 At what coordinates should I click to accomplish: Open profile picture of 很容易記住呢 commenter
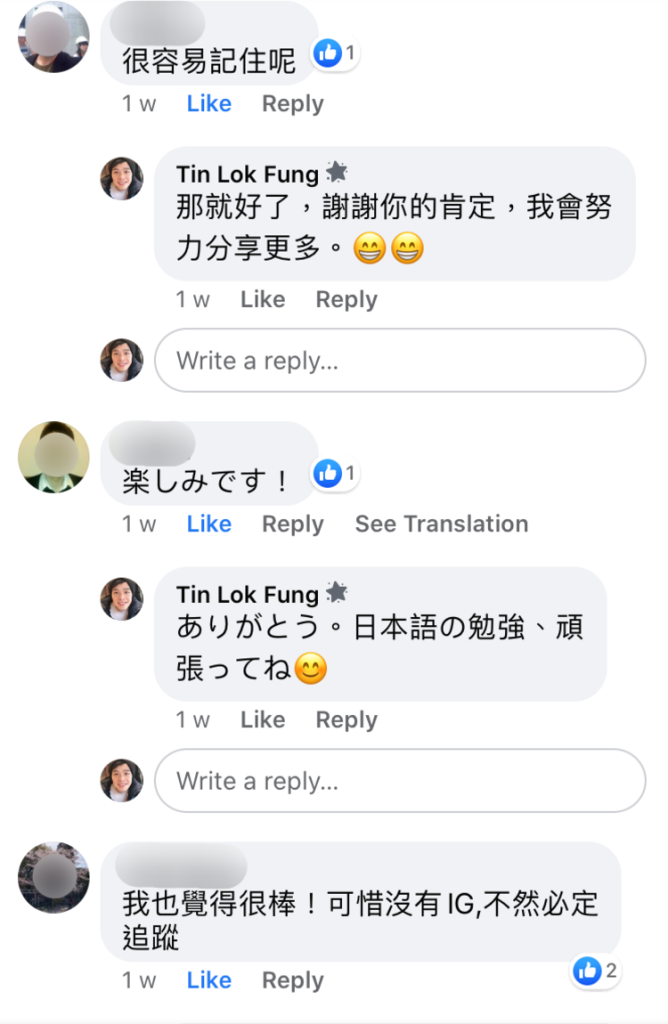(x=53, y=37)
